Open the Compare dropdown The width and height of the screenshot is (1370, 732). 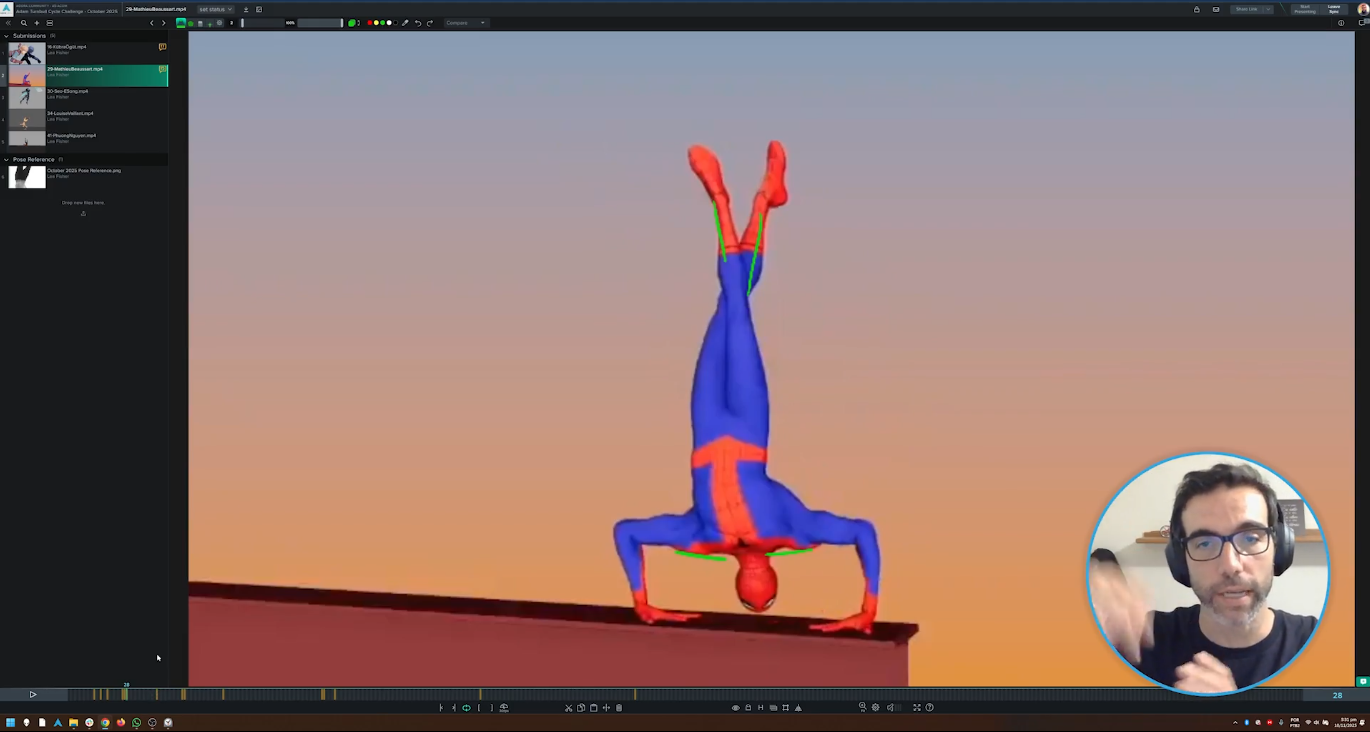[465, 23]
